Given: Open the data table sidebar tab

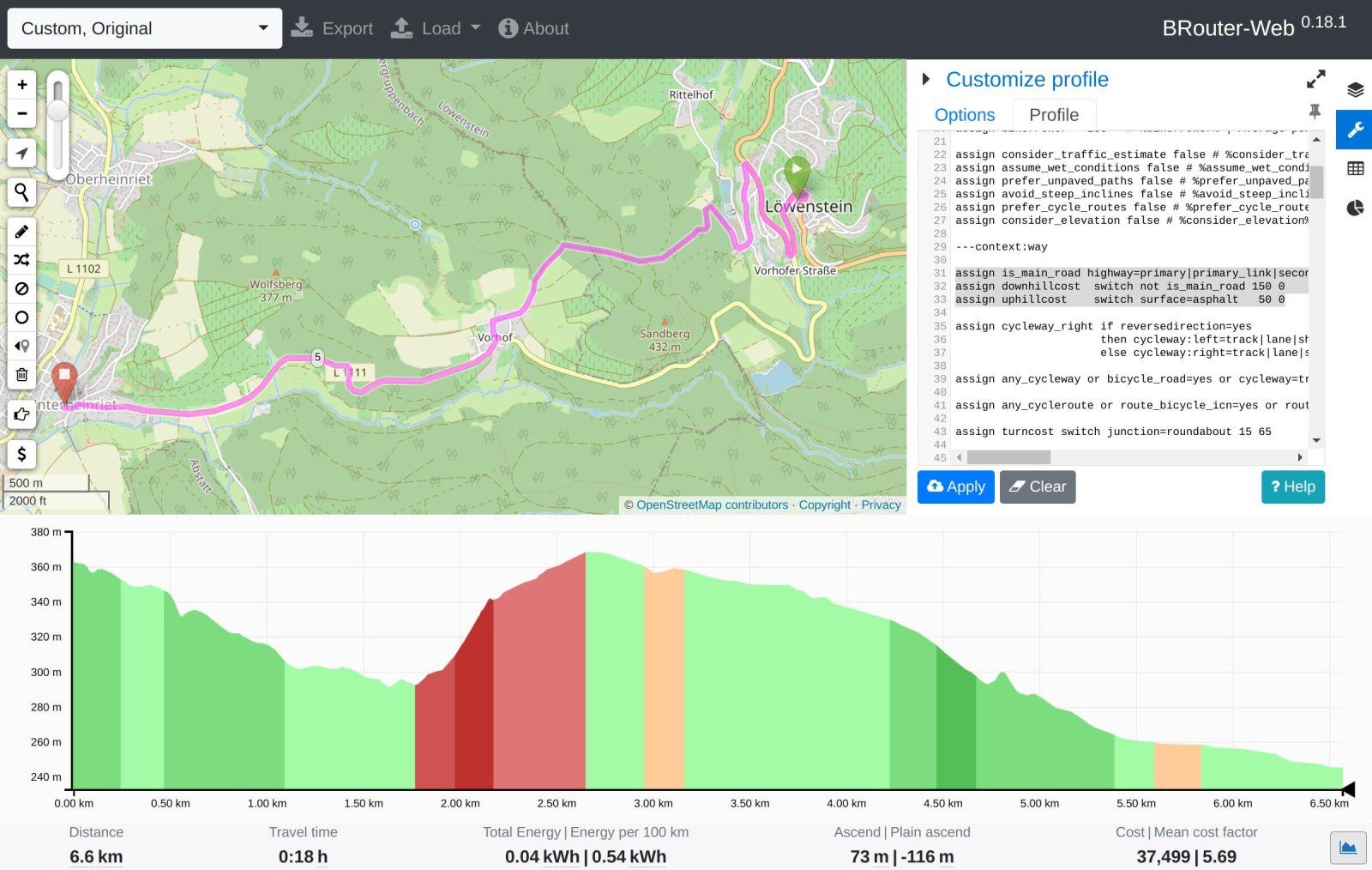Looking at the screenshot, I should pyautogui.click(x=1355, y=169).
